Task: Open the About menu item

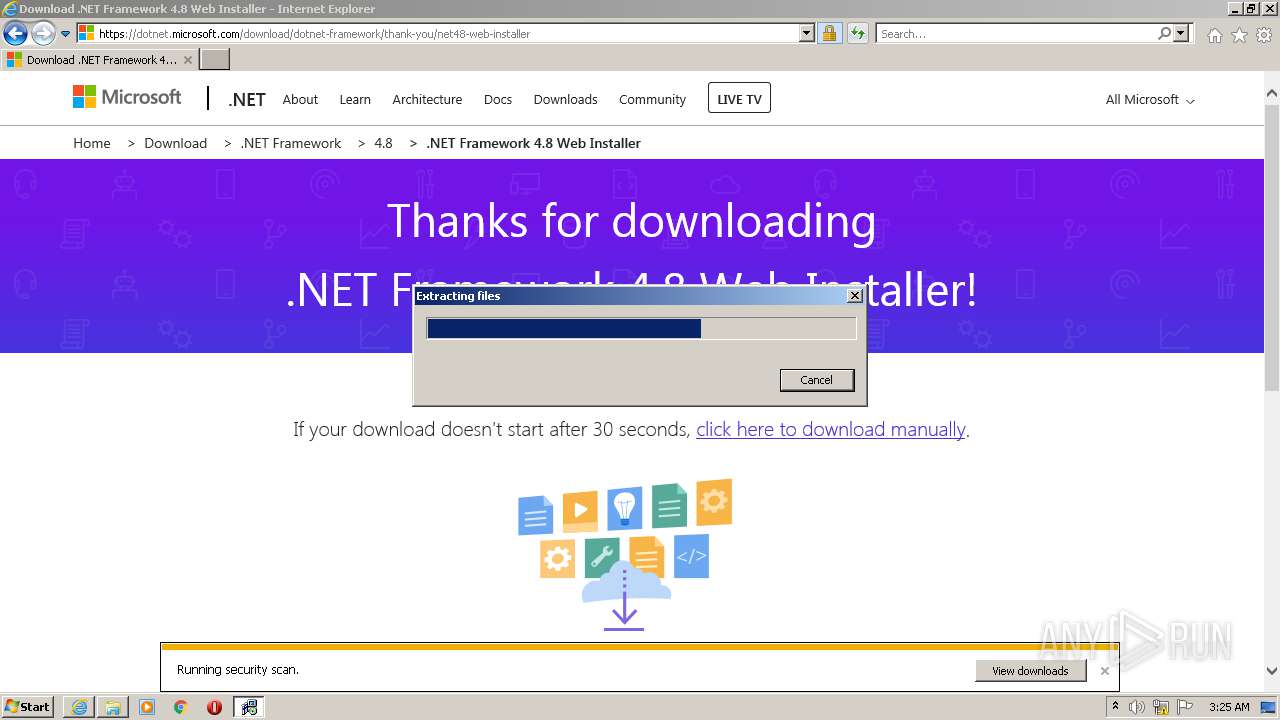Action: pos(300,99)
